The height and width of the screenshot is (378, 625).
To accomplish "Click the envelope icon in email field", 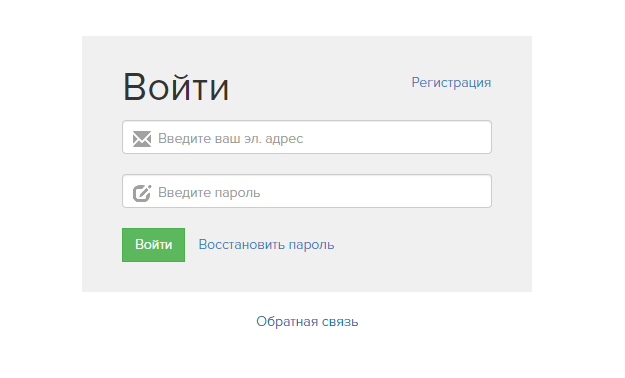I will click(142, 139).
